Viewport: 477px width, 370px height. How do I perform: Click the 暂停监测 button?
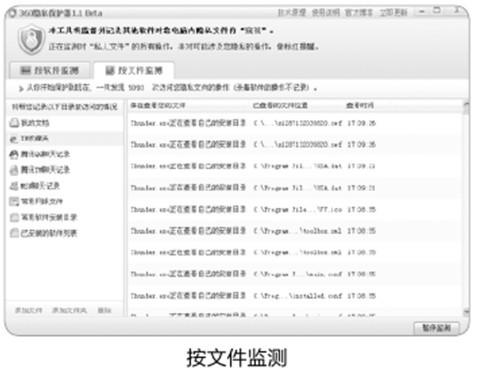[436, 328]
